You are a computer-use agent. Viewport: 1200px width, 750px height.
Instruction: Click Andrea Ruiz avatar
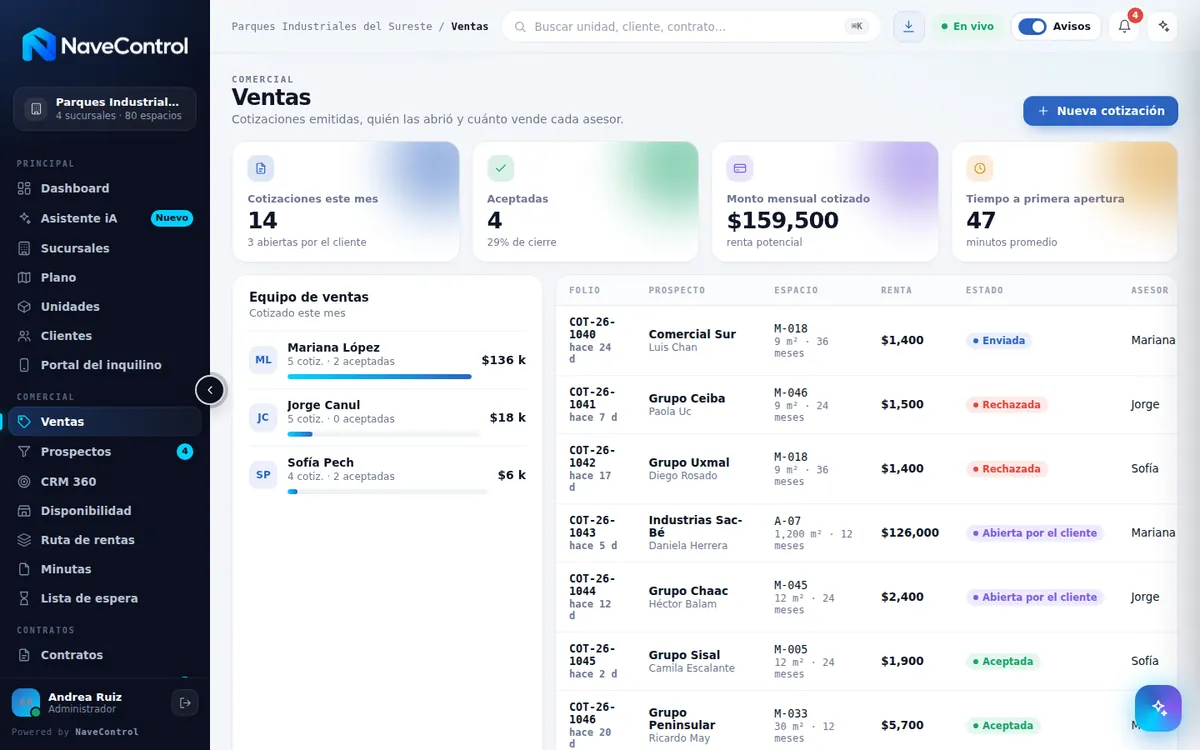(26, 703)
